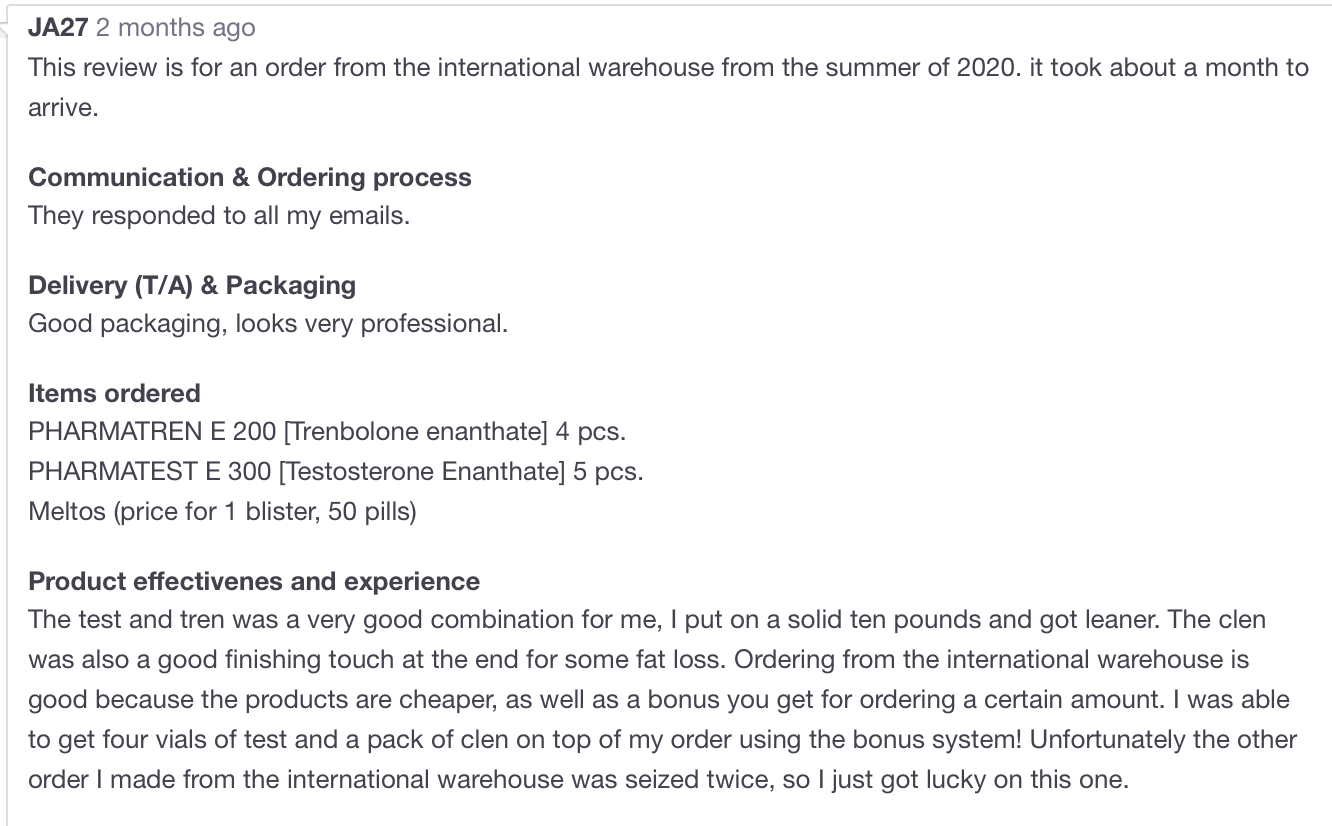Viewport: 1332px width, 826px height.
Task: Click the 'Product effectivenes and experience' heading
Action: point(254,581)
